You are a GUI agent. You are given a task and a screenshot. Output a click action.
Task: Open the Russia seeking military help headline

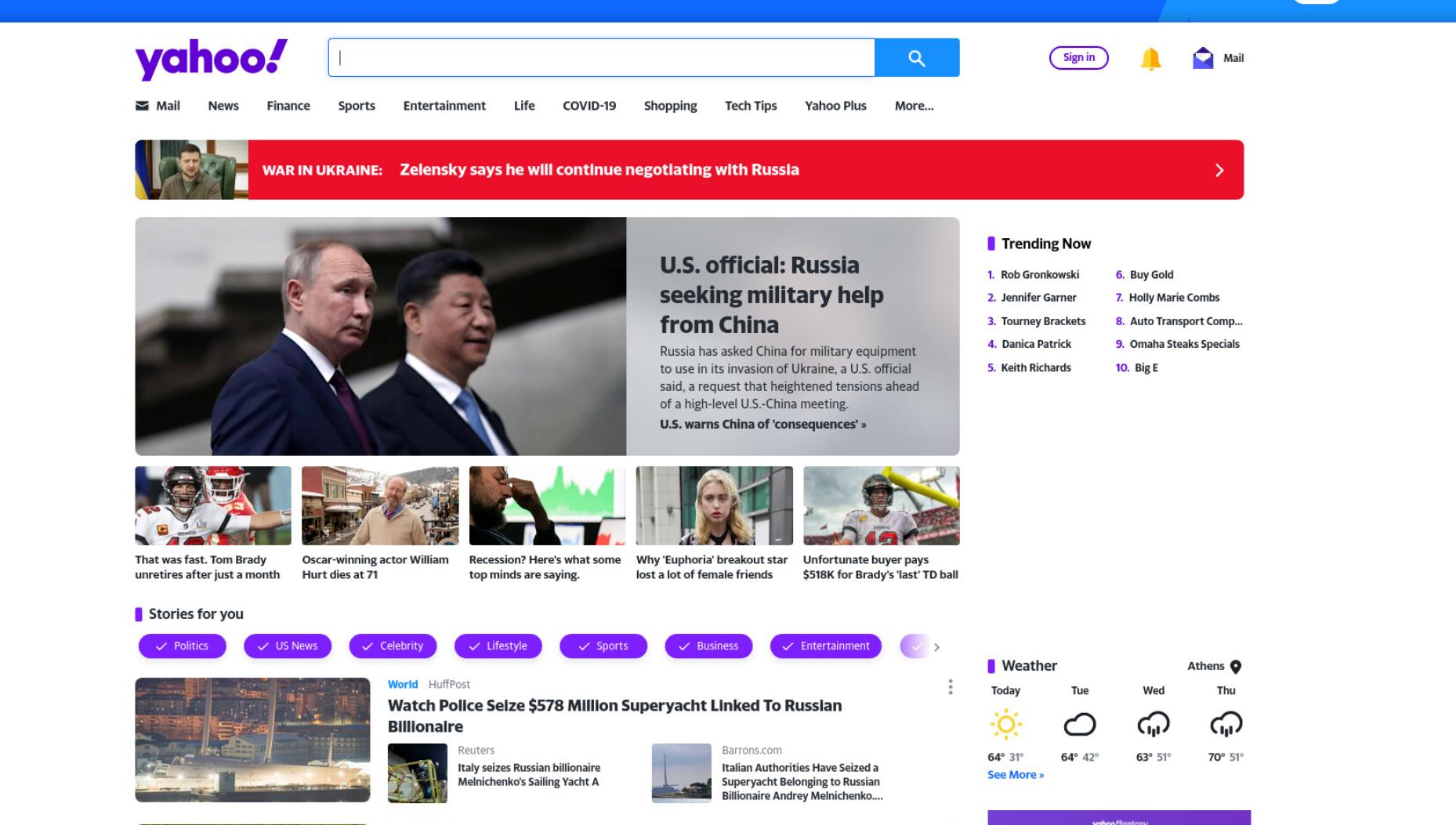pos(772,295)
